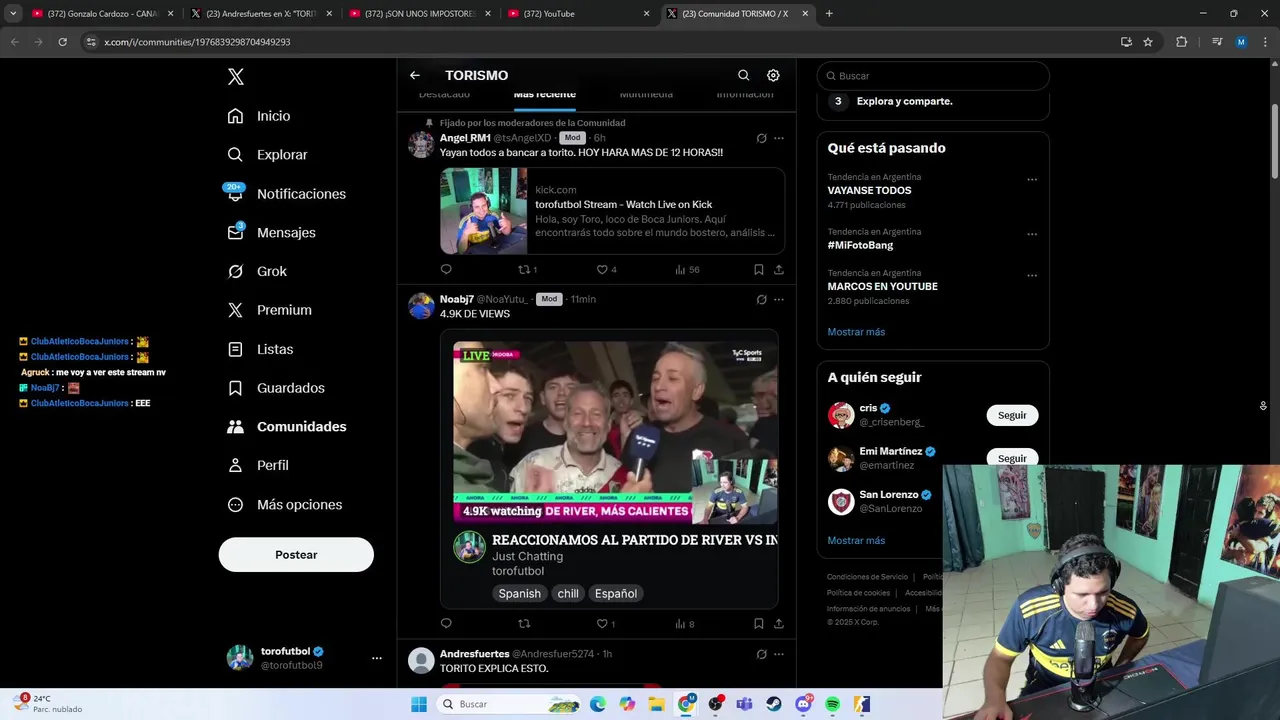This screenshot has height=720, width=1280.
Task: Bookmark the Noabj7 post
Action: point(759,624)
